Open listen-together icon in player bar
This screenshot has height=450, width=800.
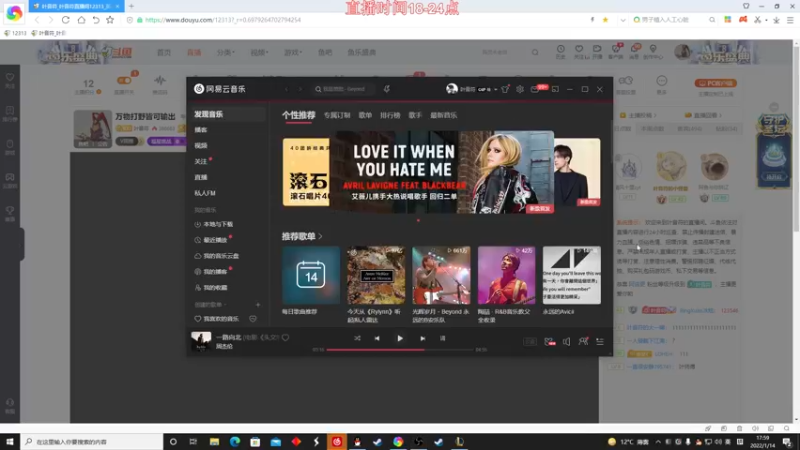(583, 341)
